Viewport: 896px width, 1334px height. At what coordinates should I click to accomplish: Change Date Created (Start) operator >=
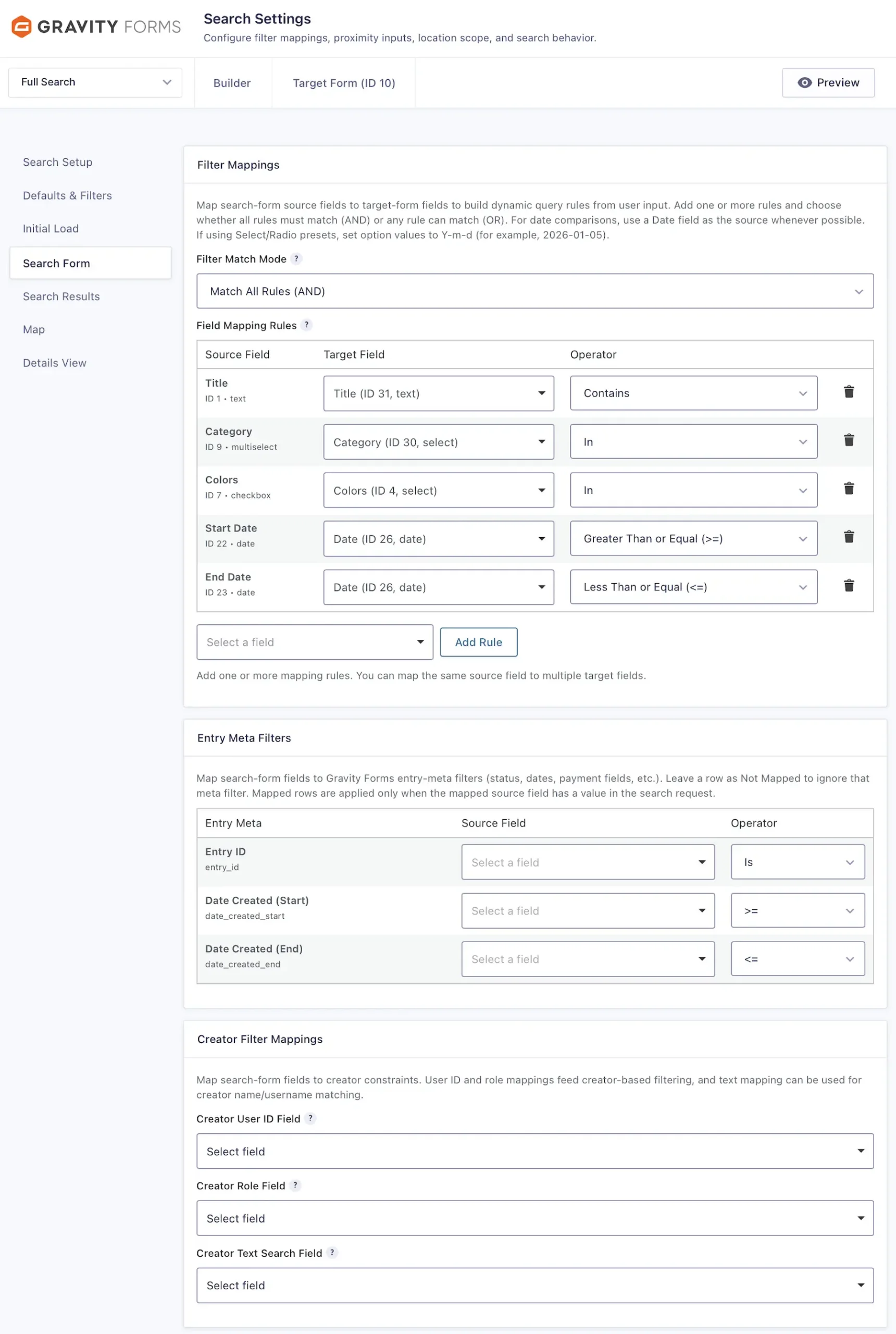pos(797,910)
